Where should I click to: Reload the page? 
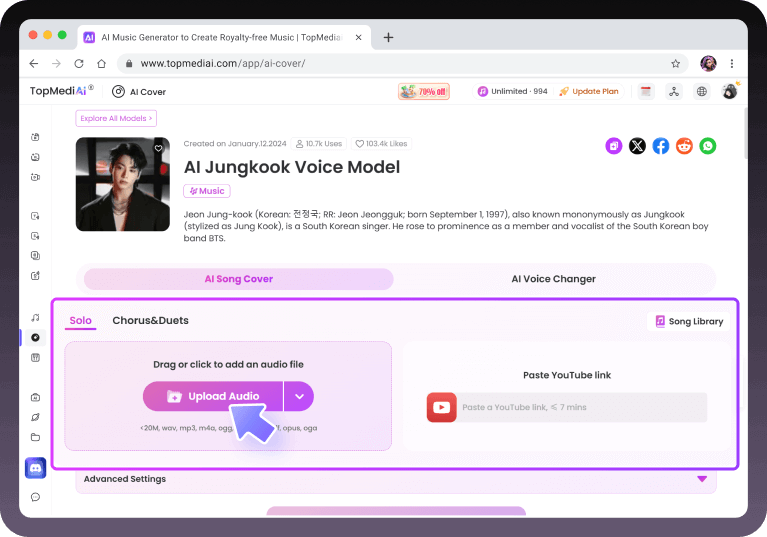click(x=79, y=64)
